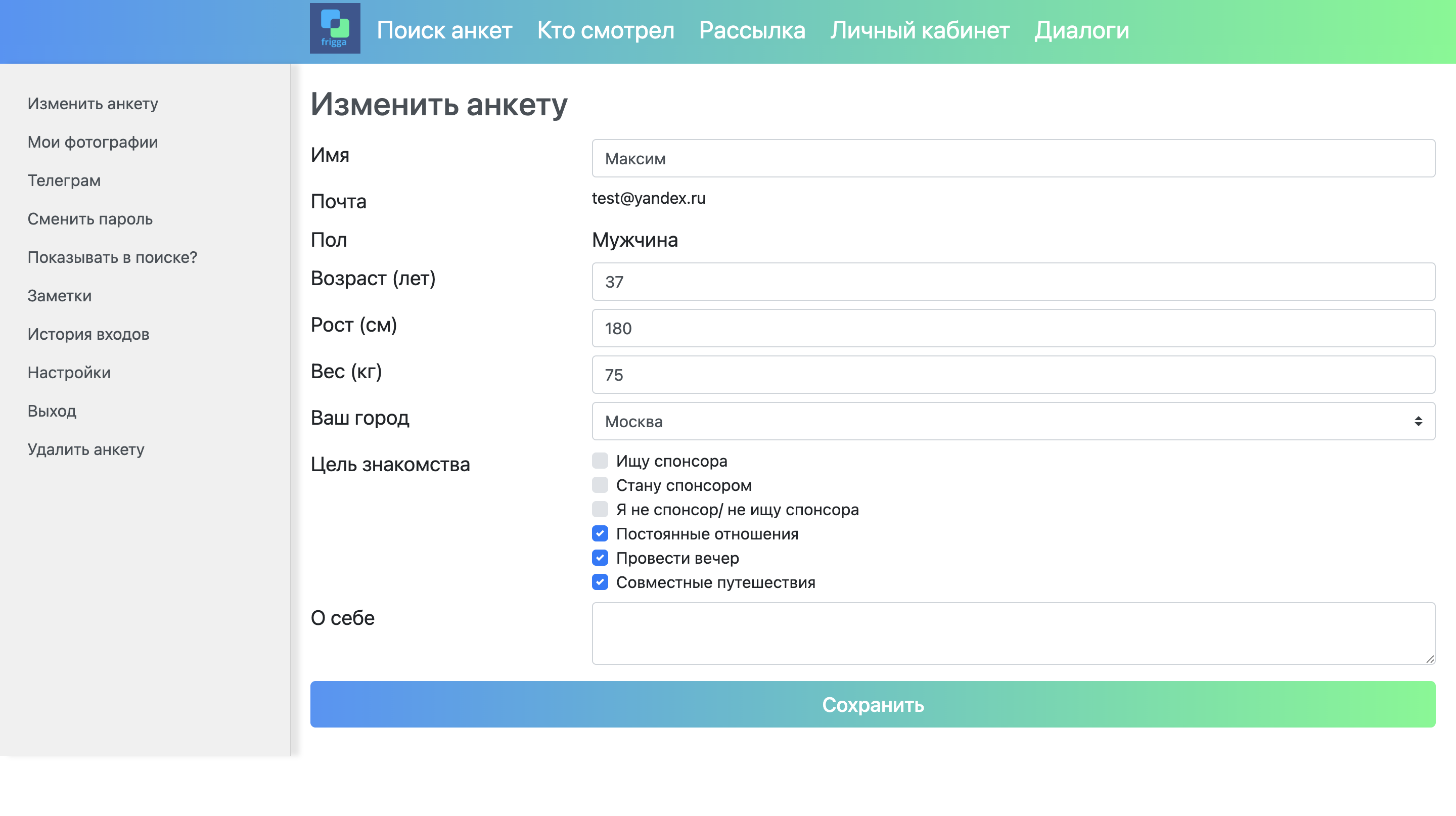Click the textarea resize handle of О себе
This screenshot has width=1456, height=816.
pyautogui.click(x=1429, y=659)
